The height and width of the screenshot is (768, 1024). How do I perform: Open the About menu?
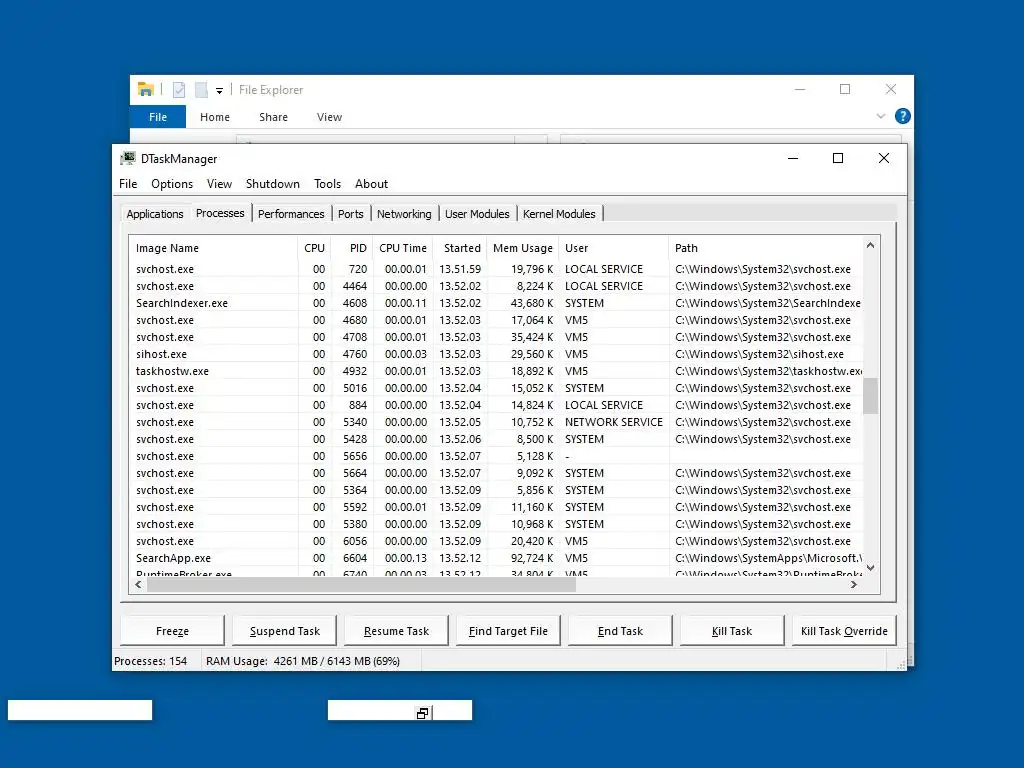372,184
